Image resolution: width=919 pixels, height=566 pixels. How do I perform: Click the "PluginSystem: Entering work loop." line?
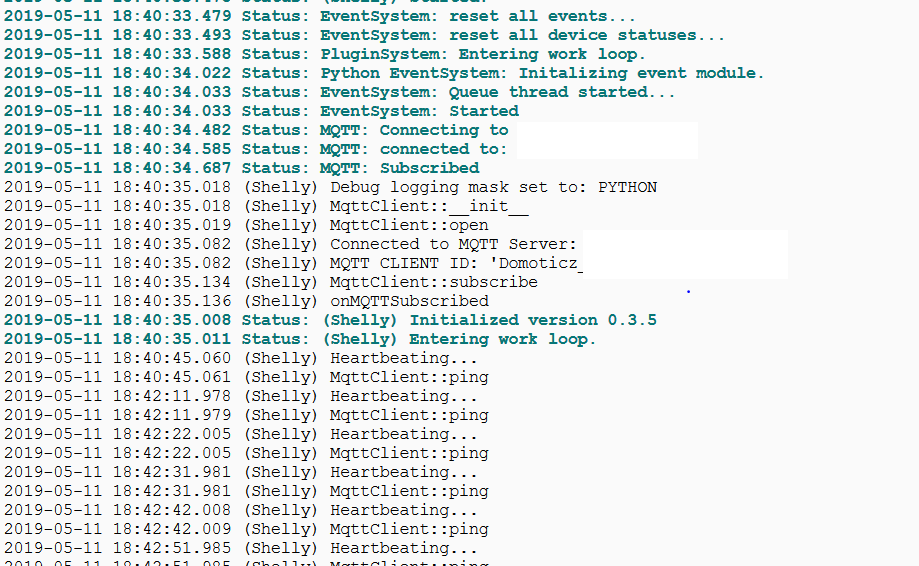[324, 54]
